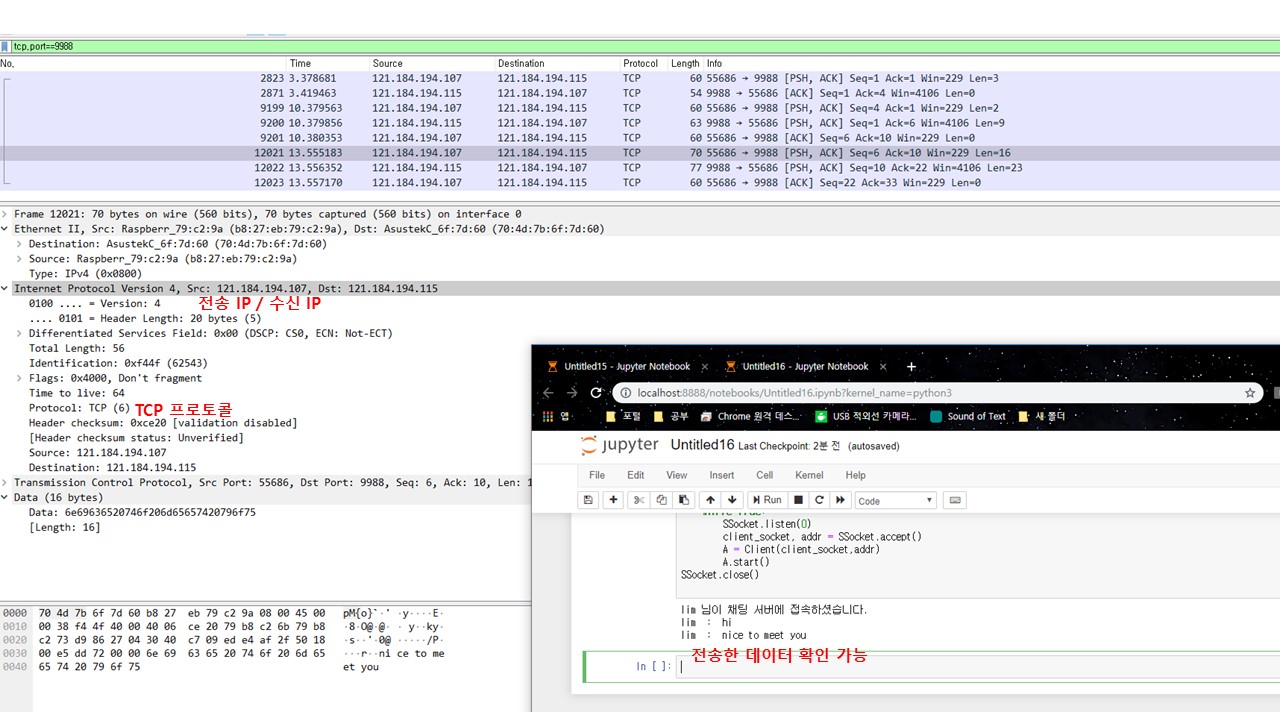The height and width of the screenshot is (720, 1280).
Task: Open the Sound of Text bookmark
Action: pos(968,416)
